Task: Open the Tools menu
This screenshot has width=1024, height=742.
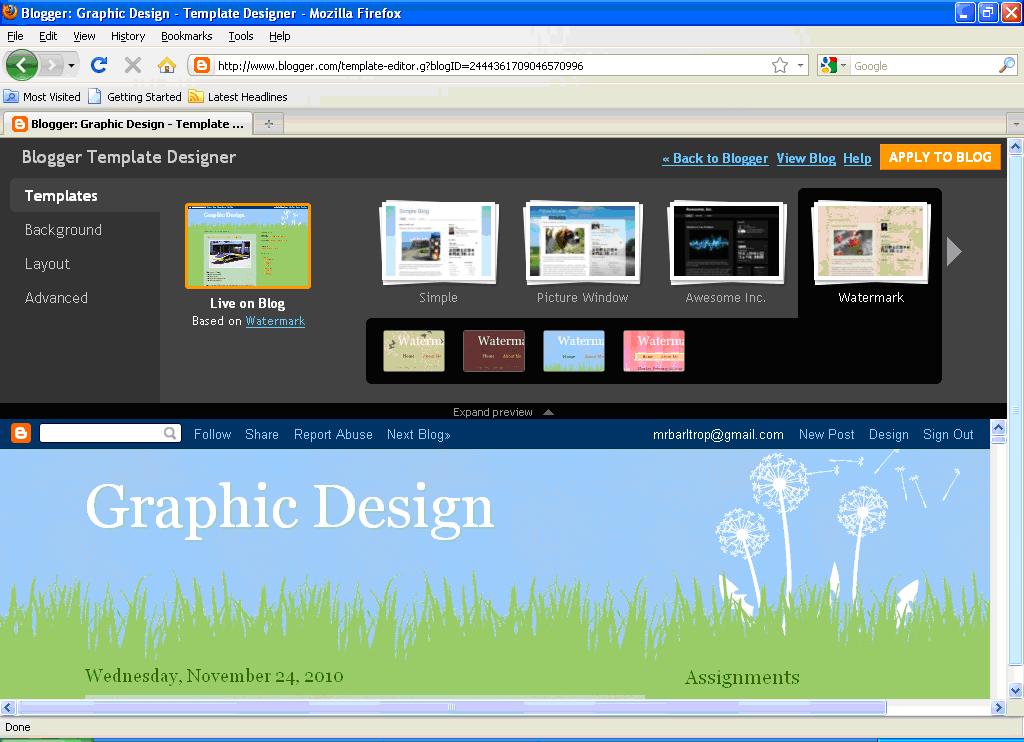Action: (240, 36)
